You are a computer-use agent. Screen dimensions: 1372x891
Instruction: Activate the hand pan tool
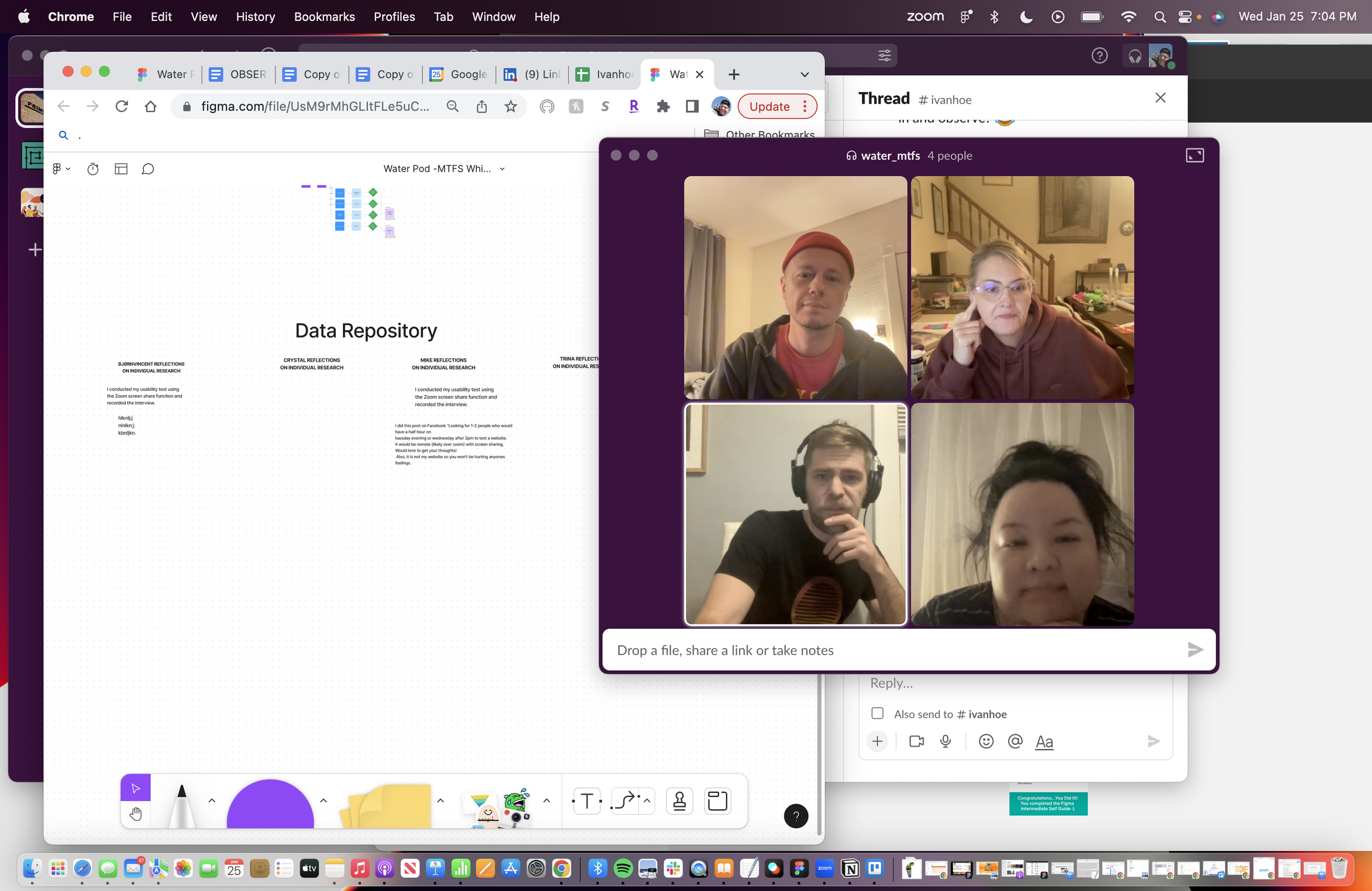136,814
